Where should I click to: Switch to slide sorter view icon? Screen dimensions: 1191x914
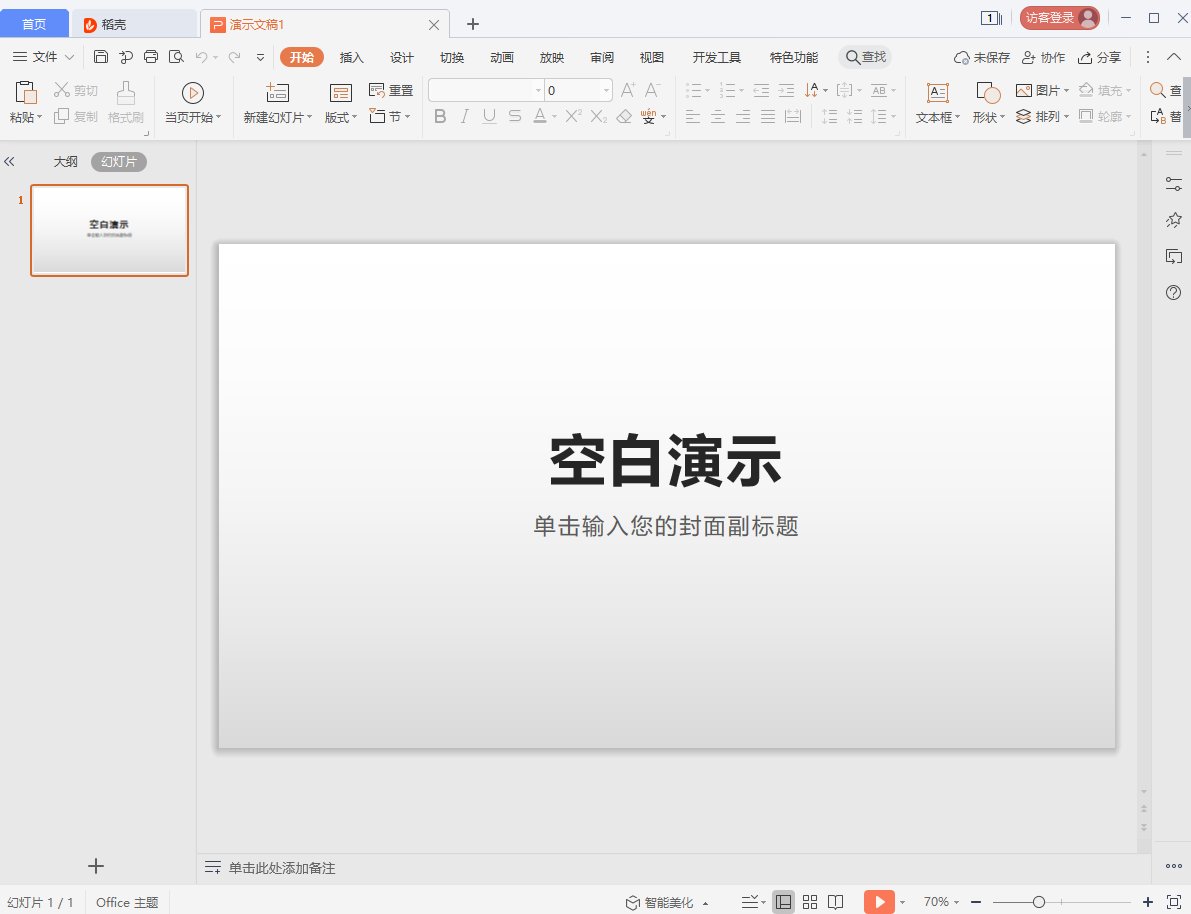[x=810, y=901]
